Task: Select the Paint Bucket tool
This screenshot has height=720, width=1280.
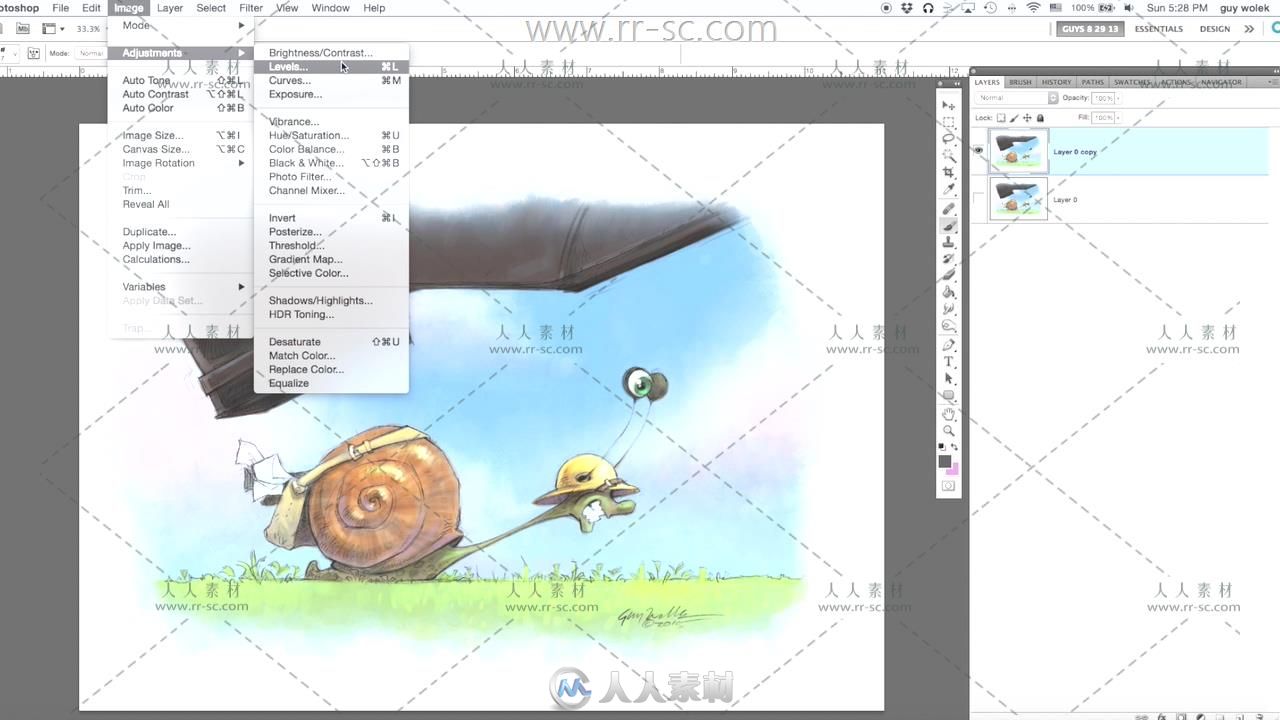Action: 949,292
